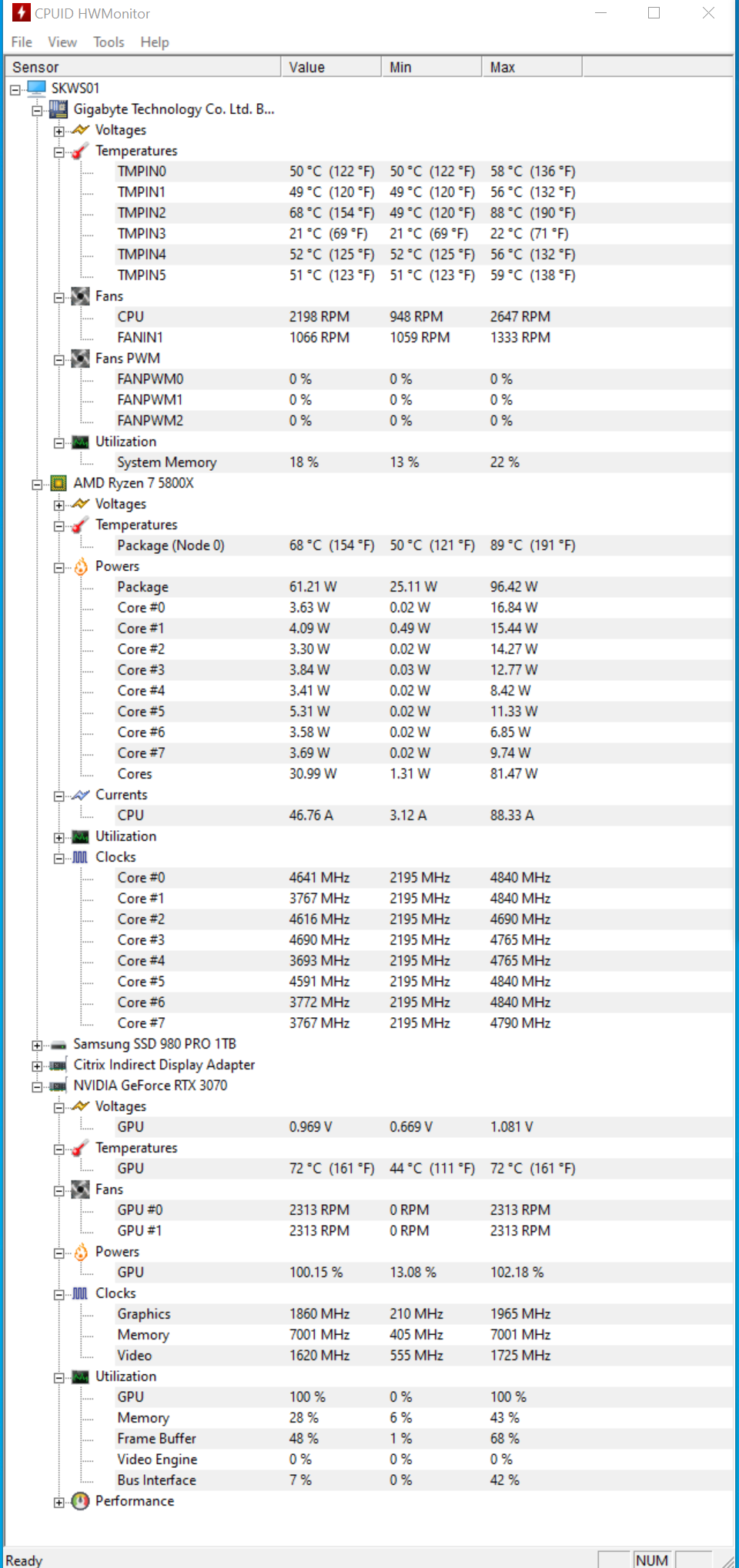Viewport: 739px width, 1568px height.
Task: Click the Ready status text
Action: 24,1560
